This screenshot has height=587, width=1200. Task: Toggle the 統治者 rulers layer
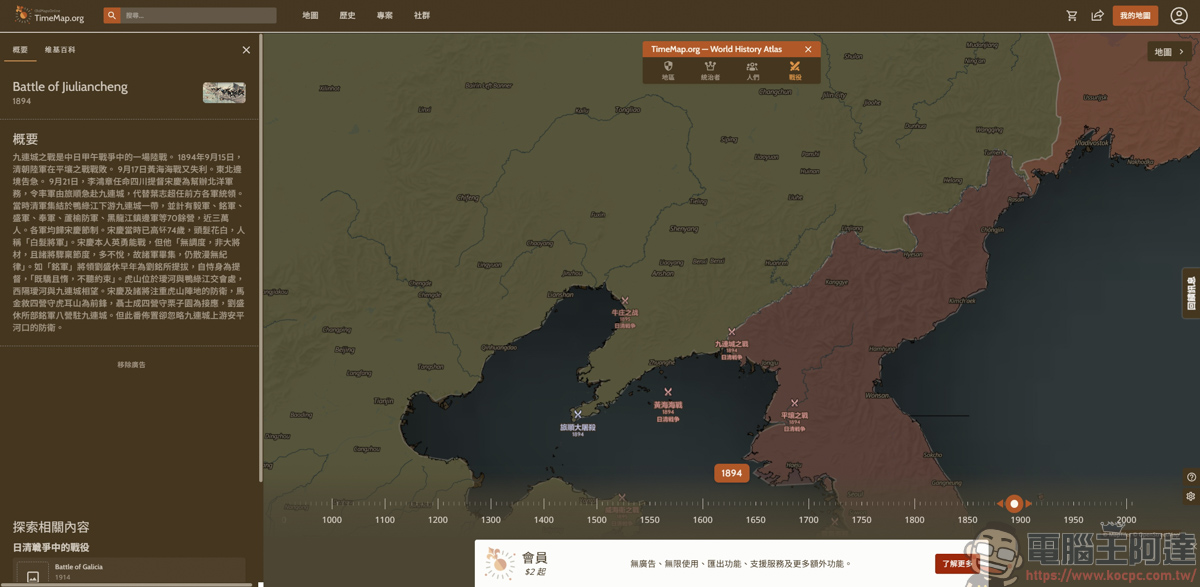tap(710, 70)
